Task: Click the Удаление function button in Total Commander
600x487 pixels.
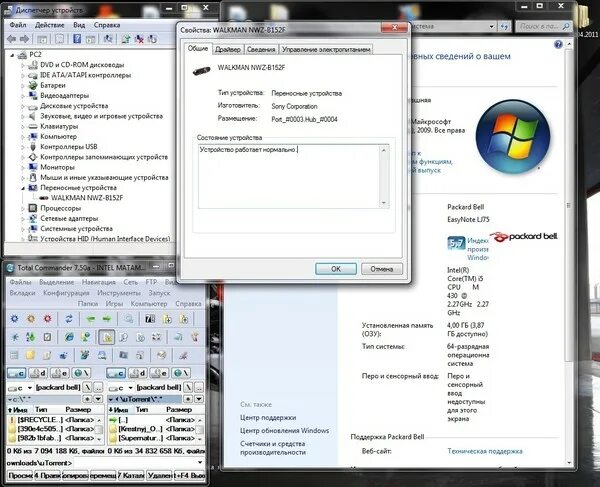Action: pyautogui.click(x=160, y=475)
